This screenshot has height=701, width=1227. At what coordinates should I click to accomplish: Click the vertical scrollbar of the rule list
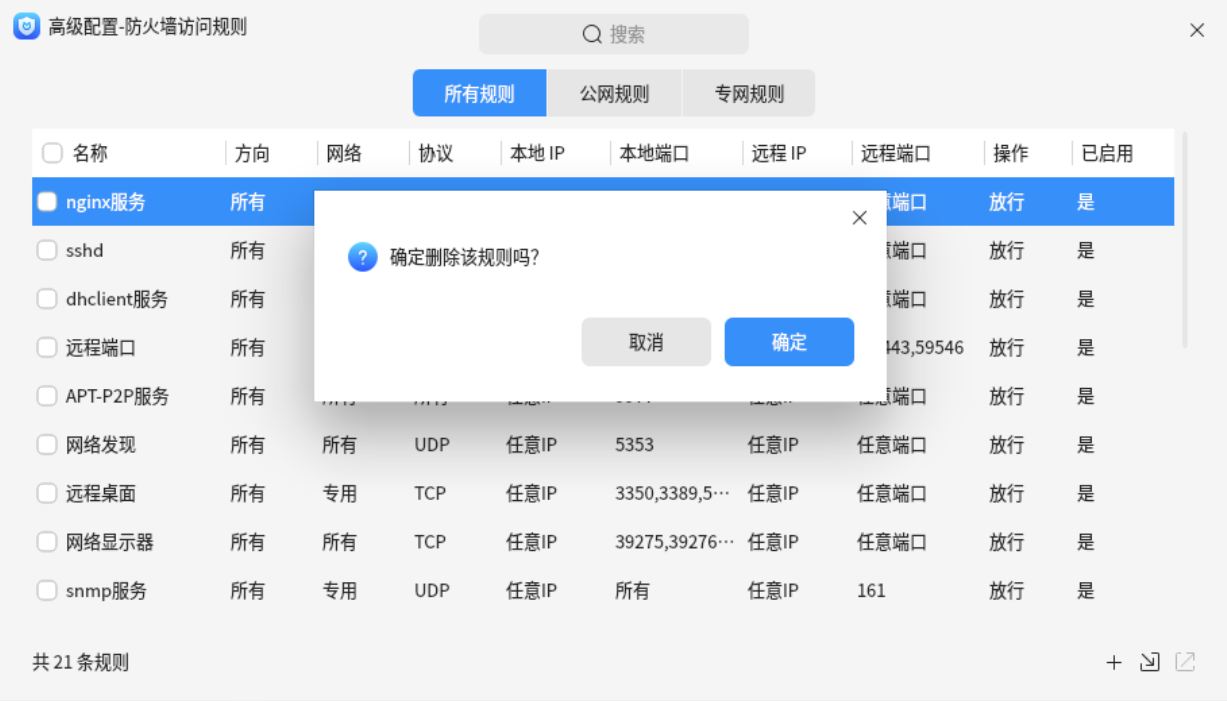coord(1186,240)
